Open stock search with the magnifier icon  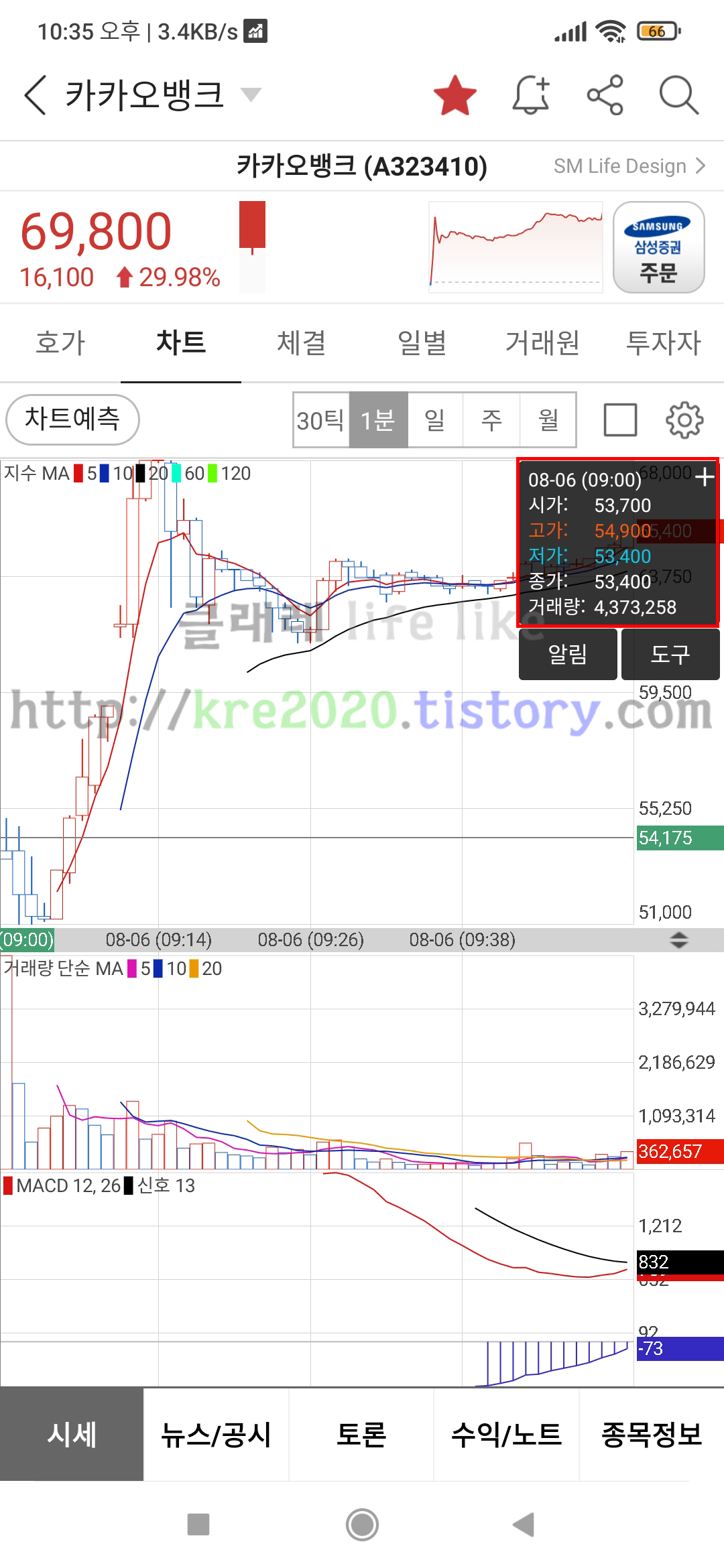pos(678,94)
